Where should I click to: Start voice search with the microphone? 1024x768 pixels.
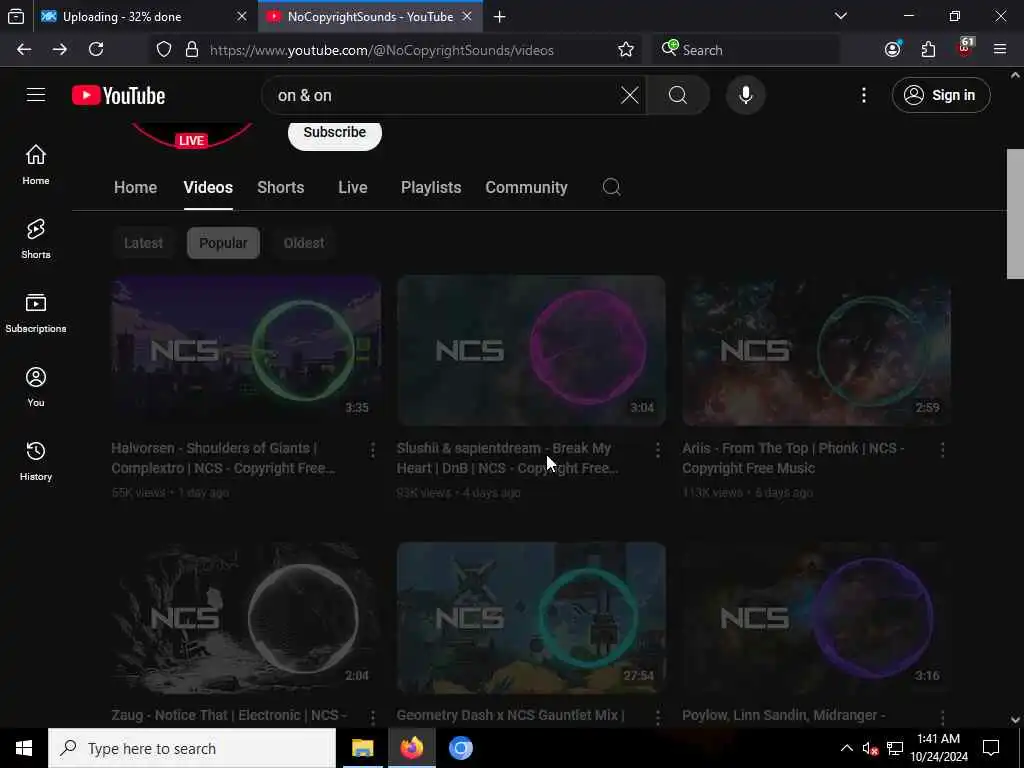(745, 95)
